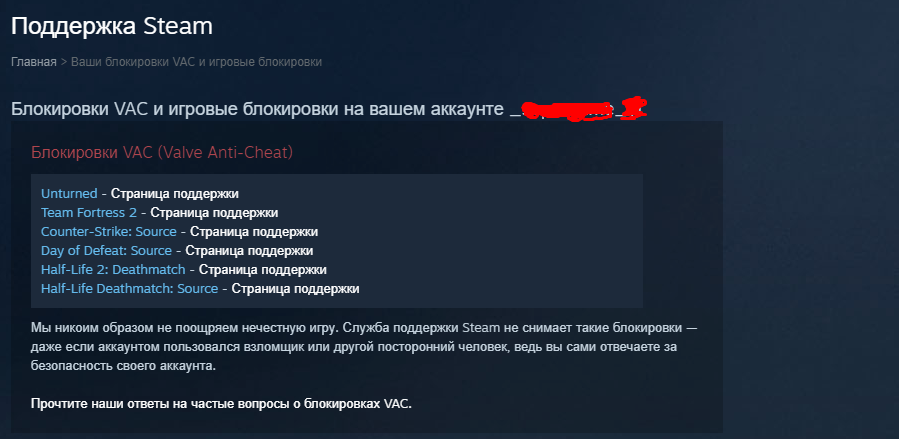Select the Half-Life Deathmatch: Source link
Image resolution: width=899 pixels, height=439 pixels.
coord(130,288)
